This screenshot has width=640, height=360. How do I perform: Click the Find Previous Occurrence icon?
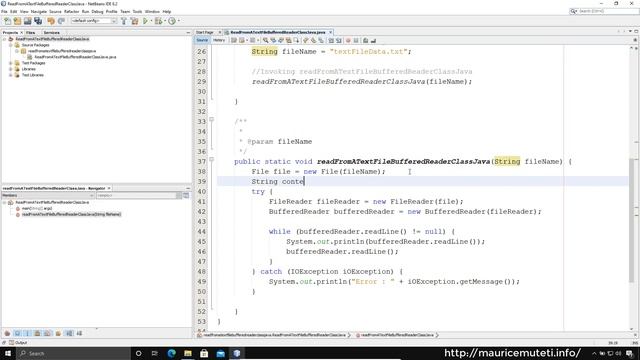pyautogui.click(x=273, y=40)
